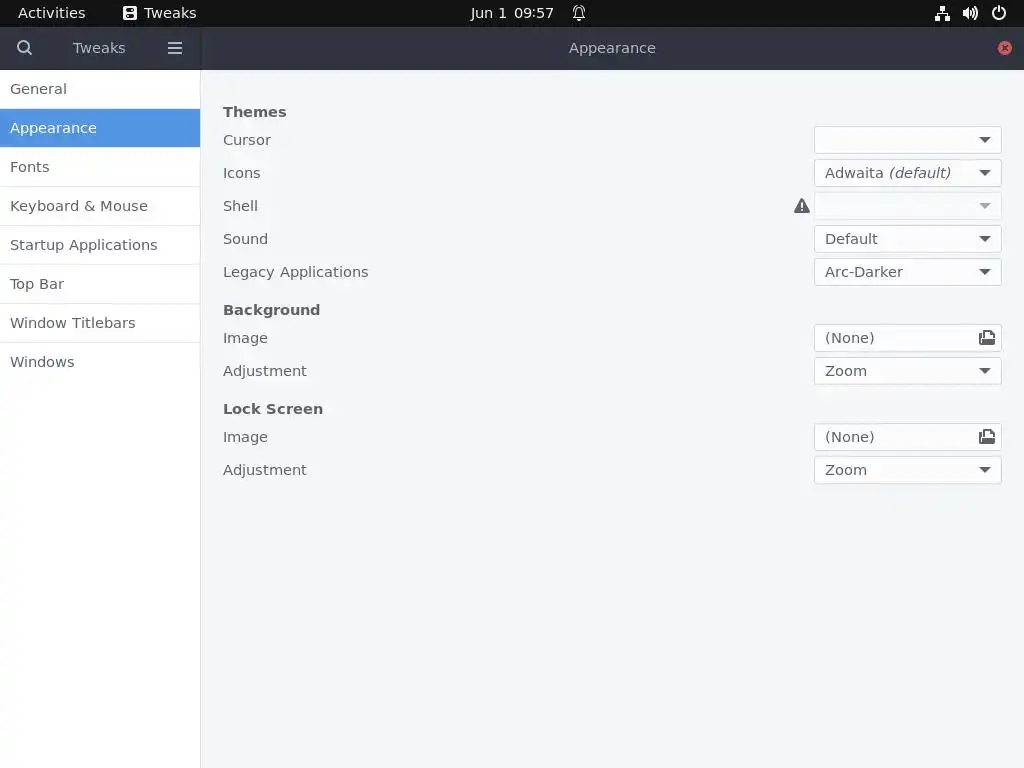Click the Shell theme warning icon

[x=801, y=206]
